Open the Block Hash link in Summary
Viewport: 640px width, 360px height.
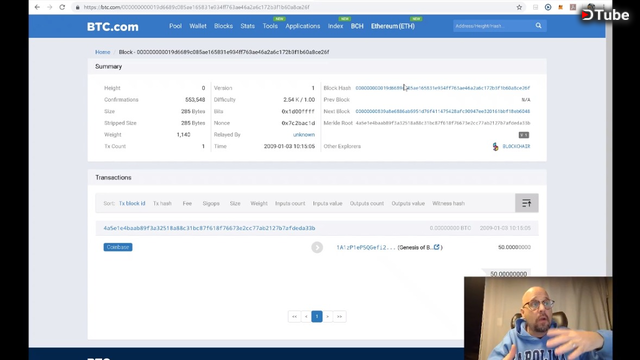442,88
